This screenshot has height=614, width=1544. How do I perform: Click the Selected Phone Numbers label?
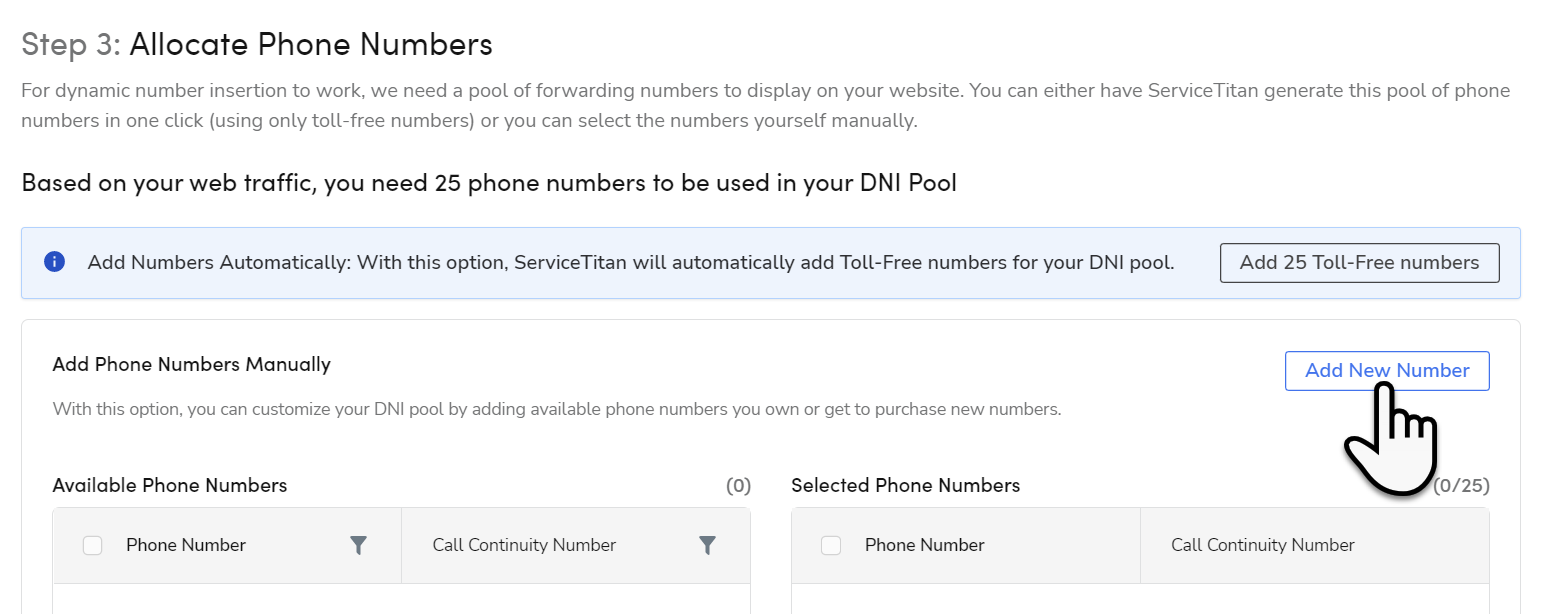point(905,485)
